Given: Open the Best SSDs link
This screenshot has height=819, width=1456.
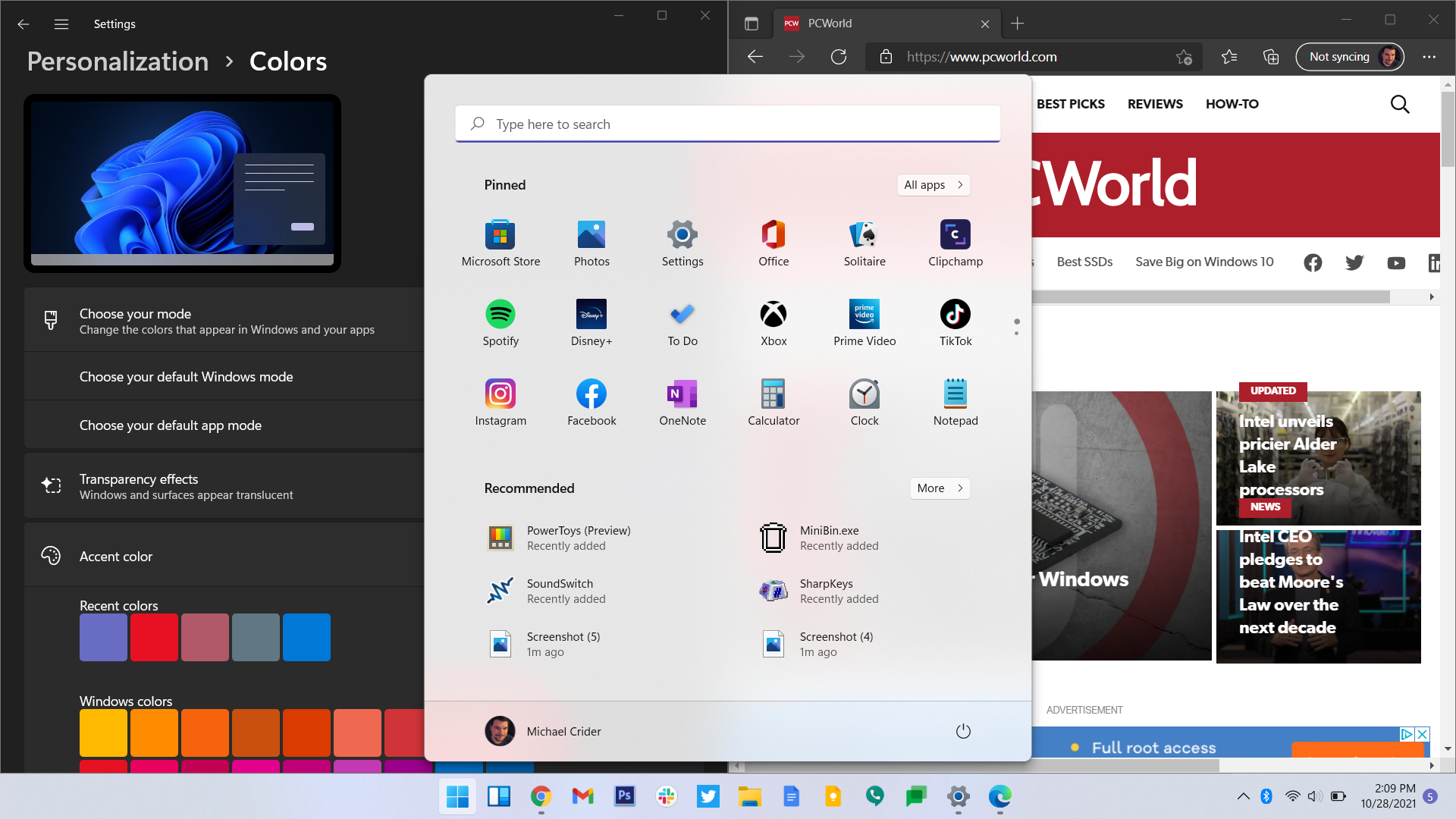Looking at the screenshot, I should pyautogui.click(x=1084, y=262).
